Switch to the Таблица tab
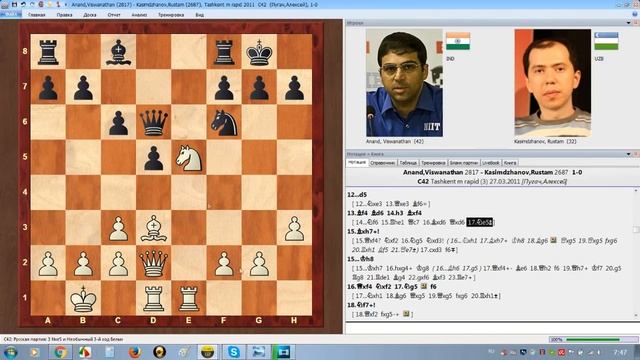640x360 pixels. 408,162
